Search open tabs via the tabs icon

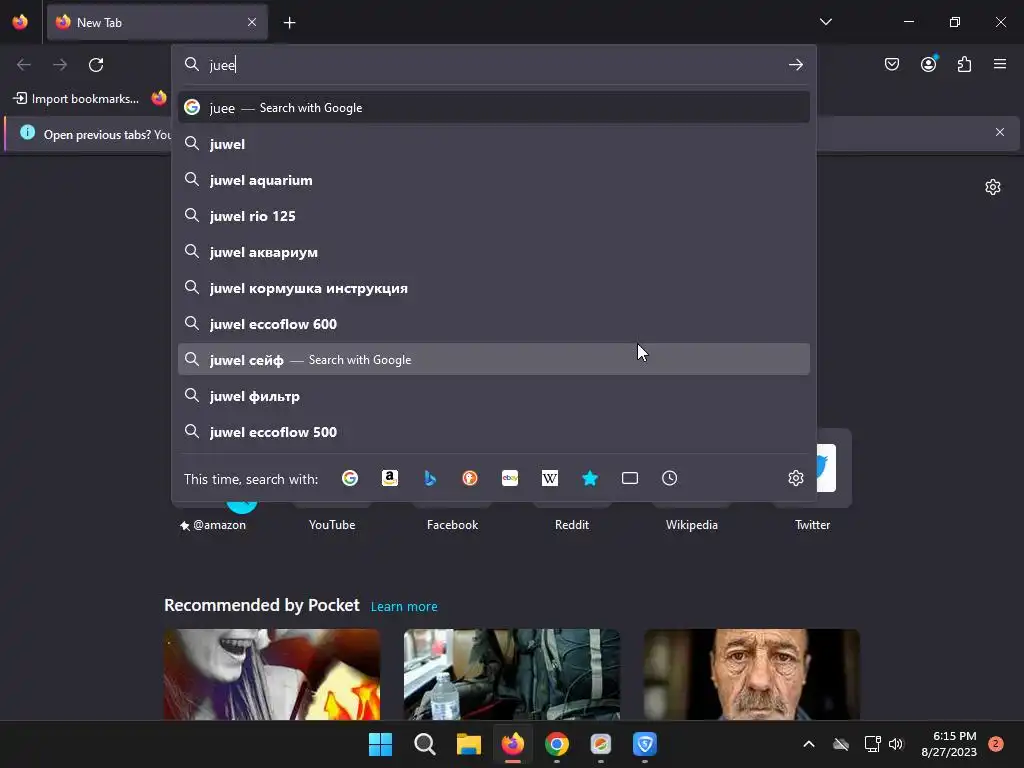click(630, 478)
